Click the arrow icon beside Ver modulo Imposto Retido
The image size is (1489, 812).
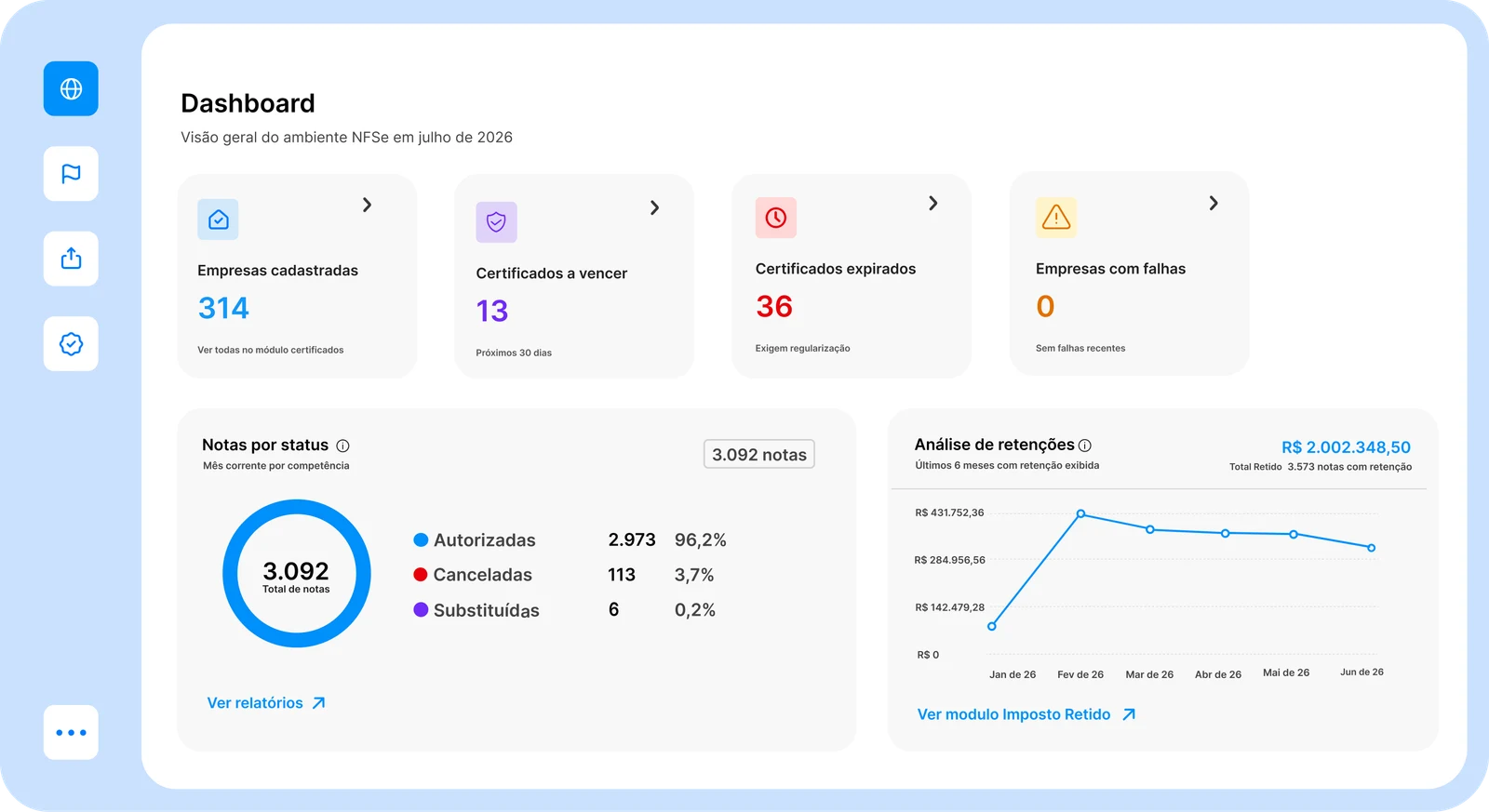coord(1129,714)
